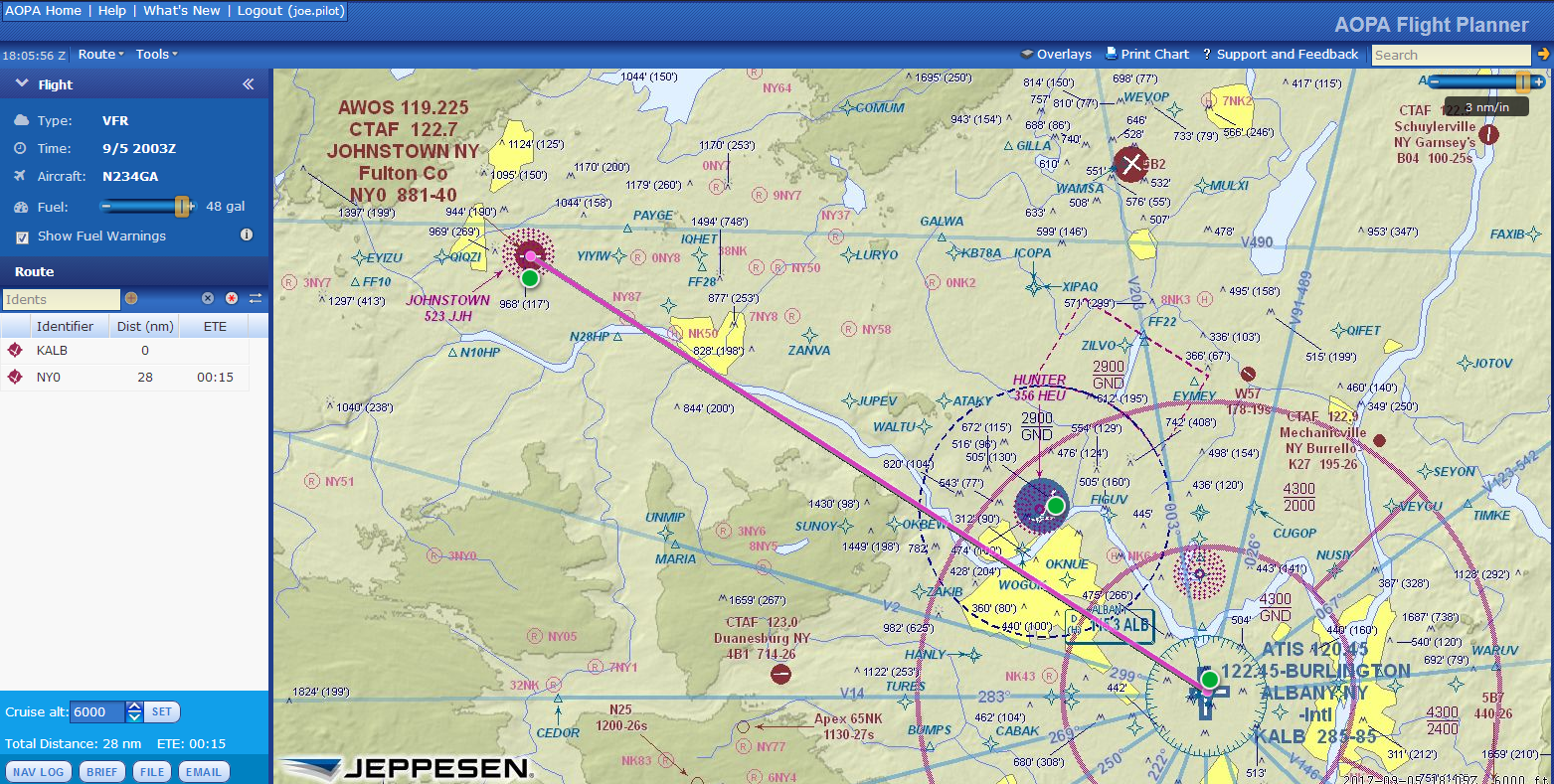This screenshot has width=1554, height=784.
Task: Open What's New link
Action: 182,11
